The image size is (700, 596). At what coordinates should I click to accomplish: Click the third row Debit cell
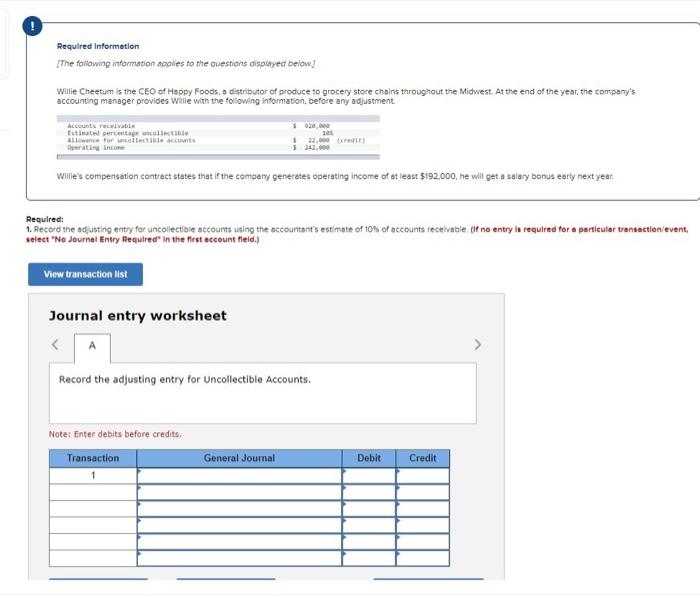369,509
